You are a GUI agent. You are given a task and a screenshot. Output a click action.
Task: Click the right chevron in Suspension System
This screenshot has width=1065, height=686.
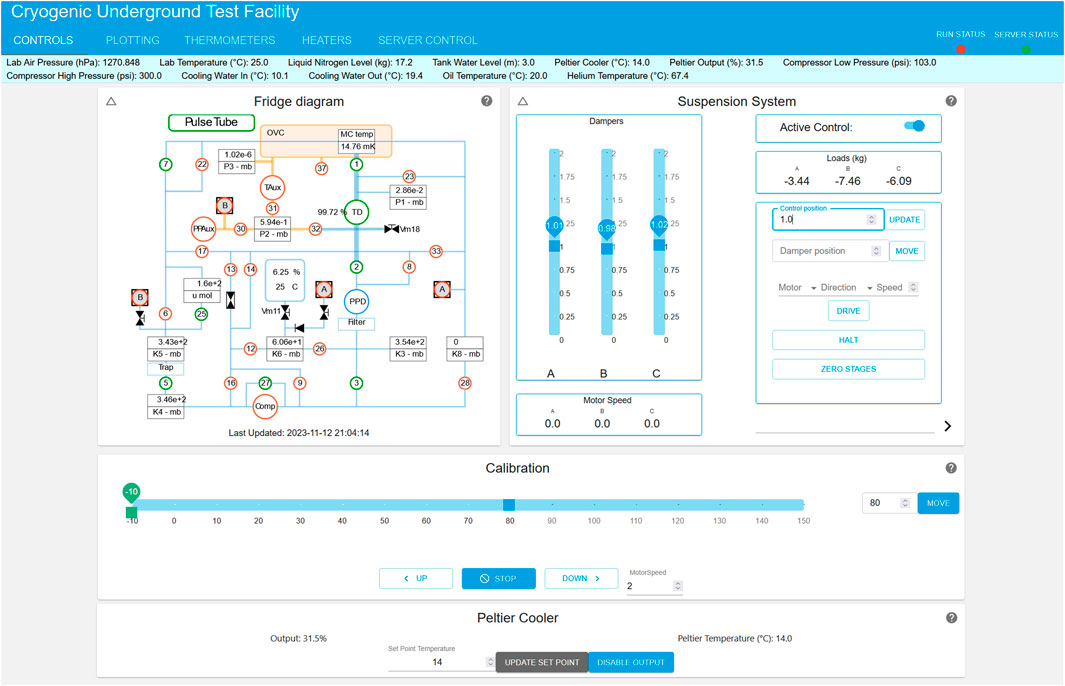click(947, 426)
